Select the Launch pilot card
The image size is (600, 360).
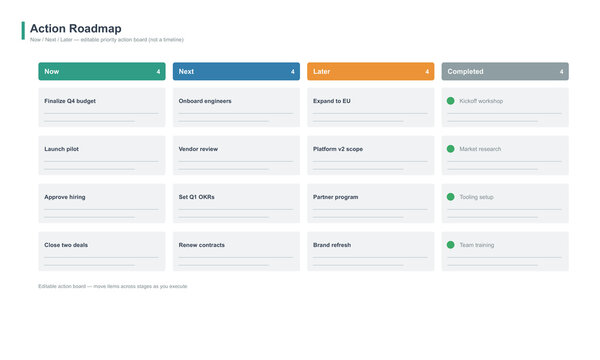[x=102, y=155]
